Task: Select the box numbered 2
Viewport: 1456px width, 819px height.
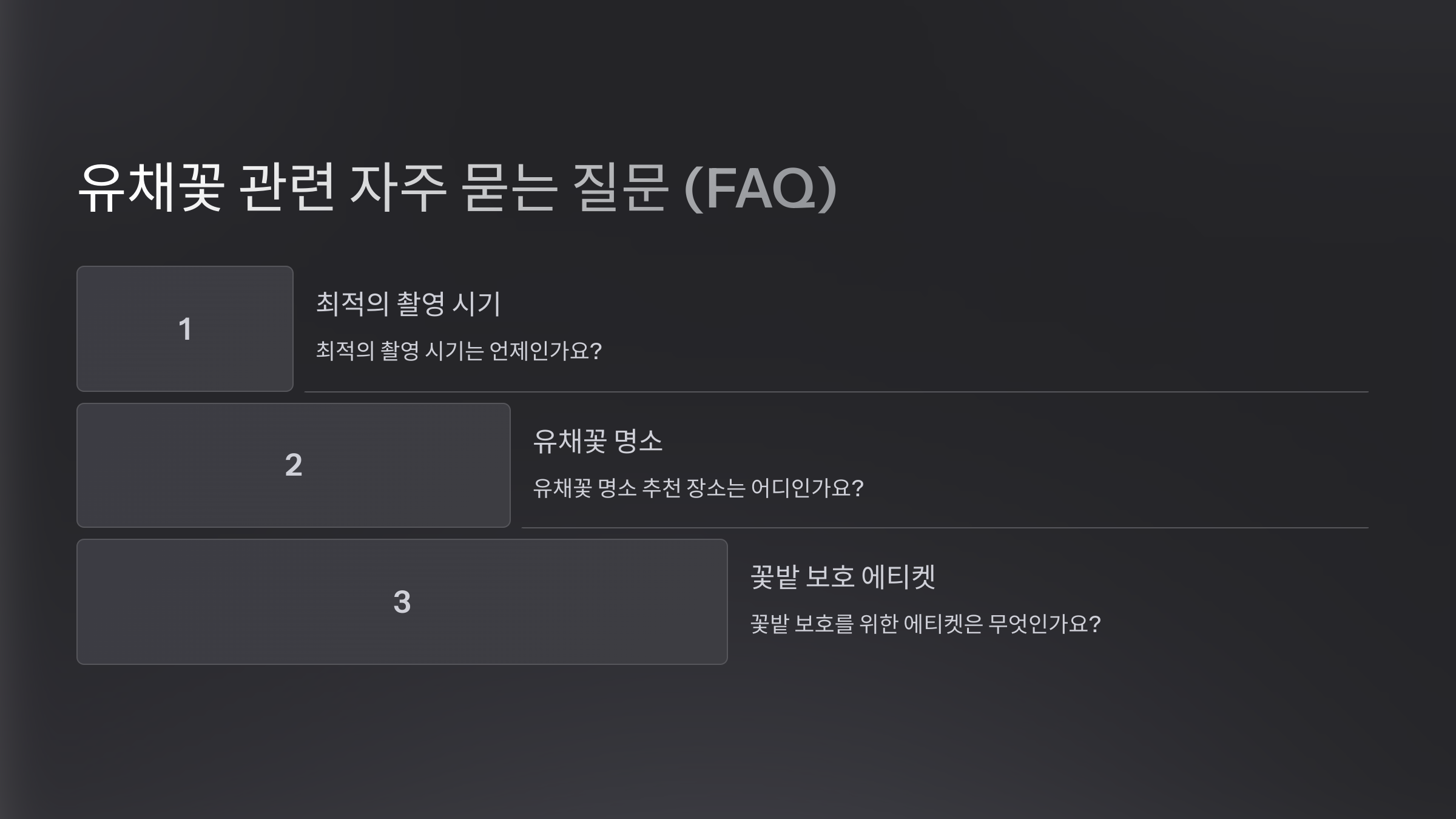Action: point(294,465)
